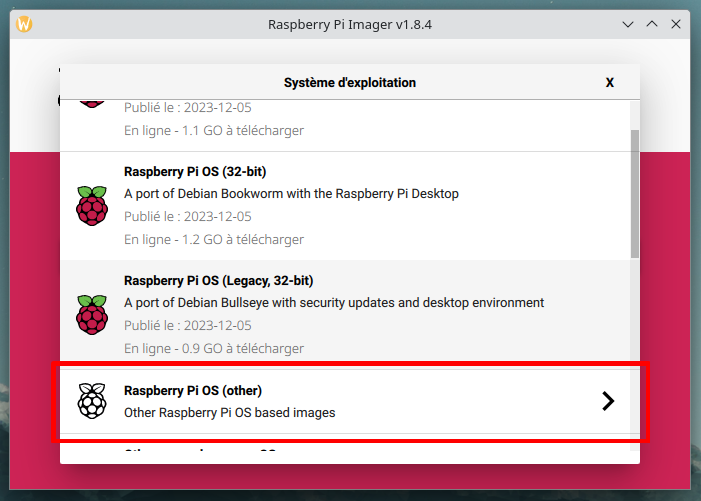Image resolution: width=701 pixels, height=501 pixels.
Task: Click 'Other Raspberry Pi OS based images' text
Action: pyautogui.click(x=229, y=413)
